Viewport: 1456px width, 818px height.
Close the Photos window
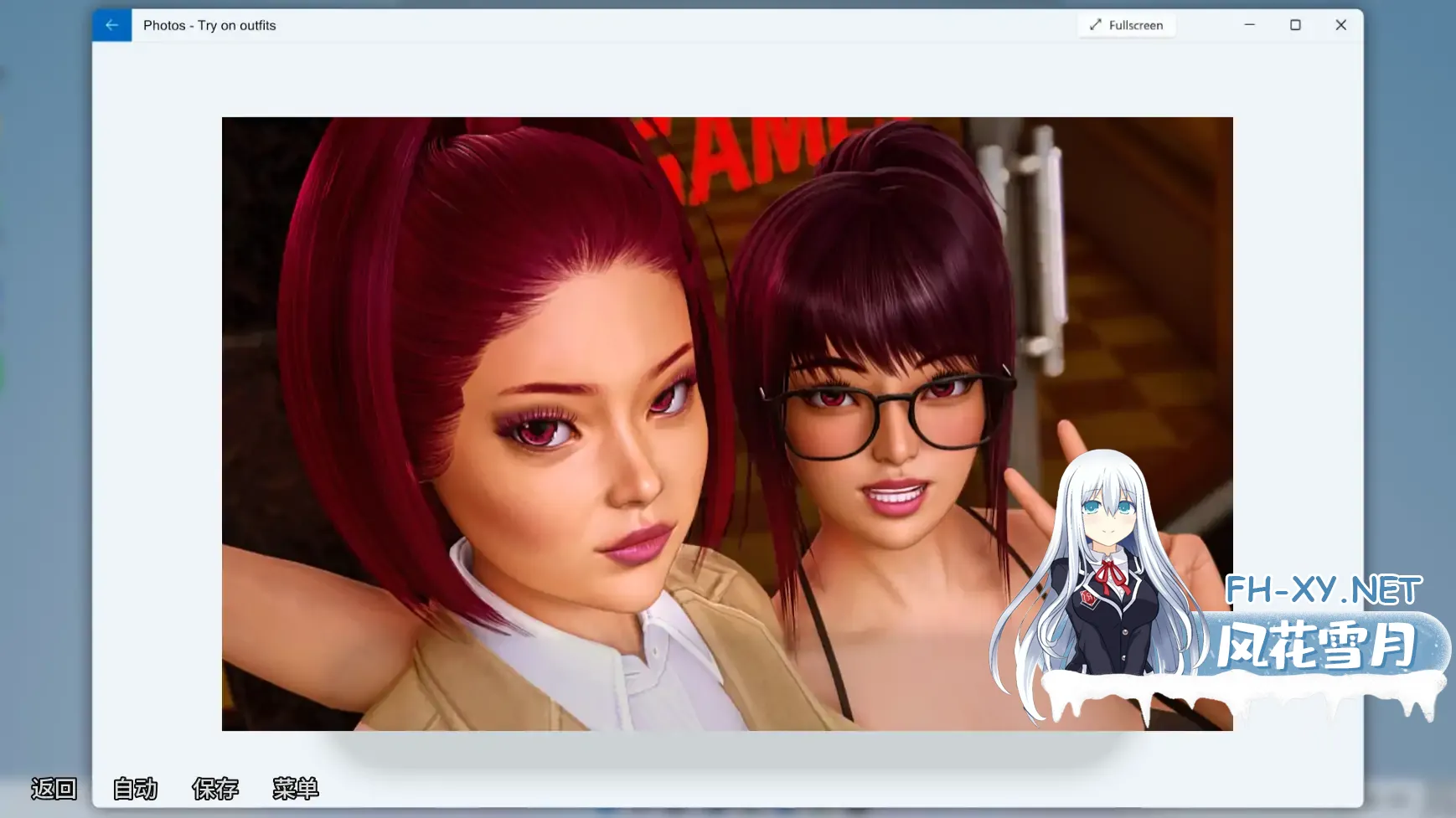[x=1340, y=25]
